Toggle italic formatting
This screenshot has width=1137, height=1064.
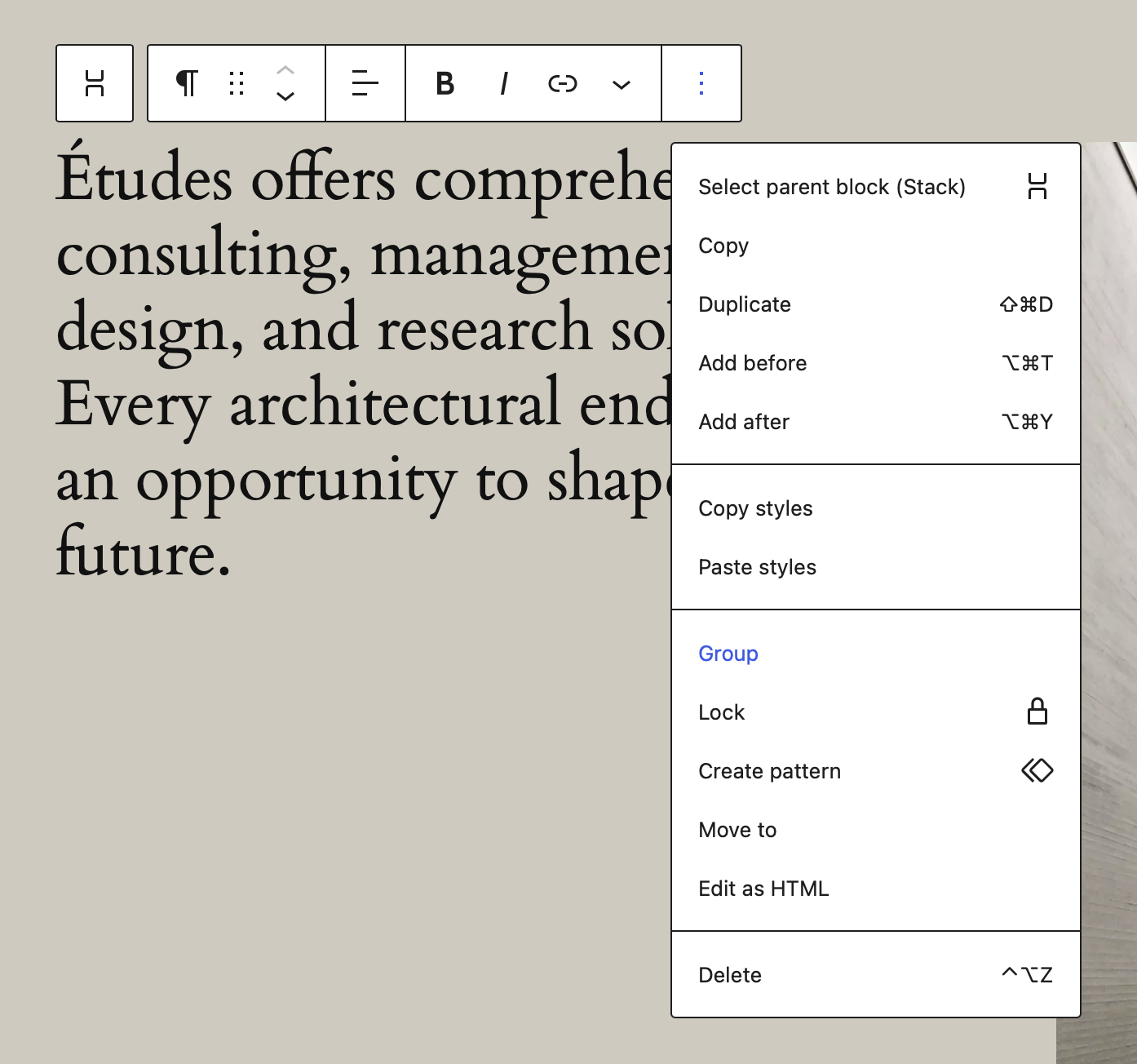point(503,82)
